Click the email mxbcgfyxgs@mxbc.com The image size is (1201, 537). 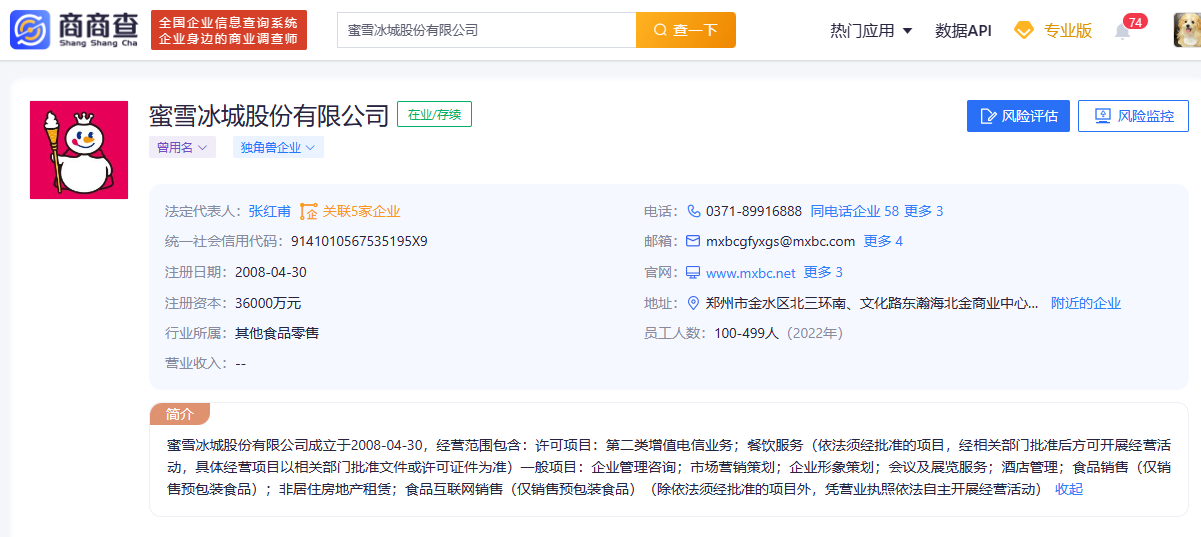(x=781, y=241)
